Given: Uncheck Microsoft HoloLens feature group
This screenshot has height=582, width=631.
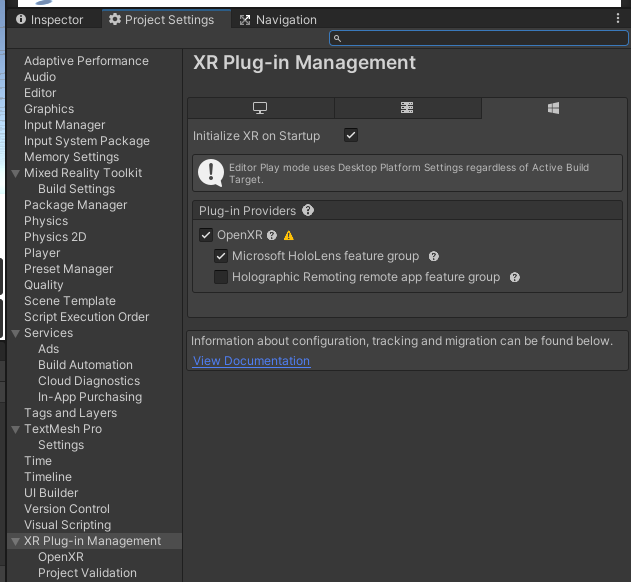Looking at the screenshot, I should coord(221,256).
